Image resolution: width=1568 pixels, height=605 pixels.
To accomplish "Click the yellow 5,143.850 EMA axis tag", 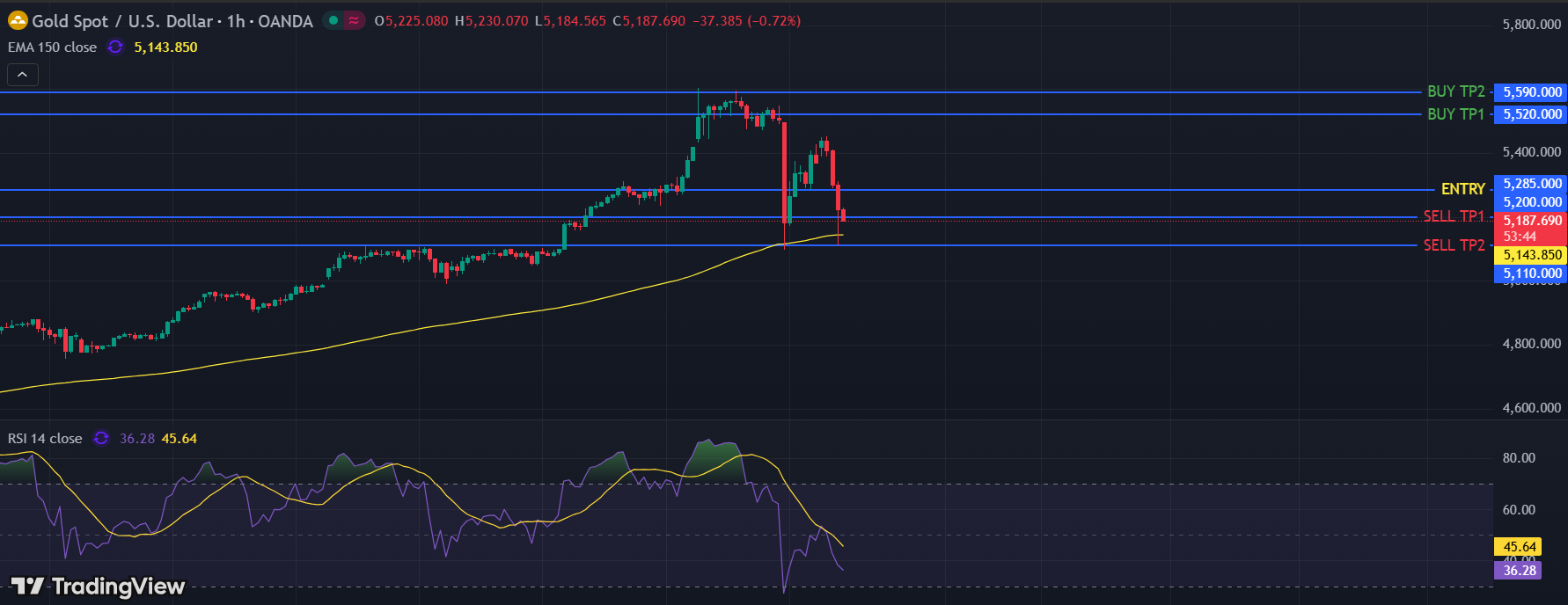I will (x=1531, y=255).
